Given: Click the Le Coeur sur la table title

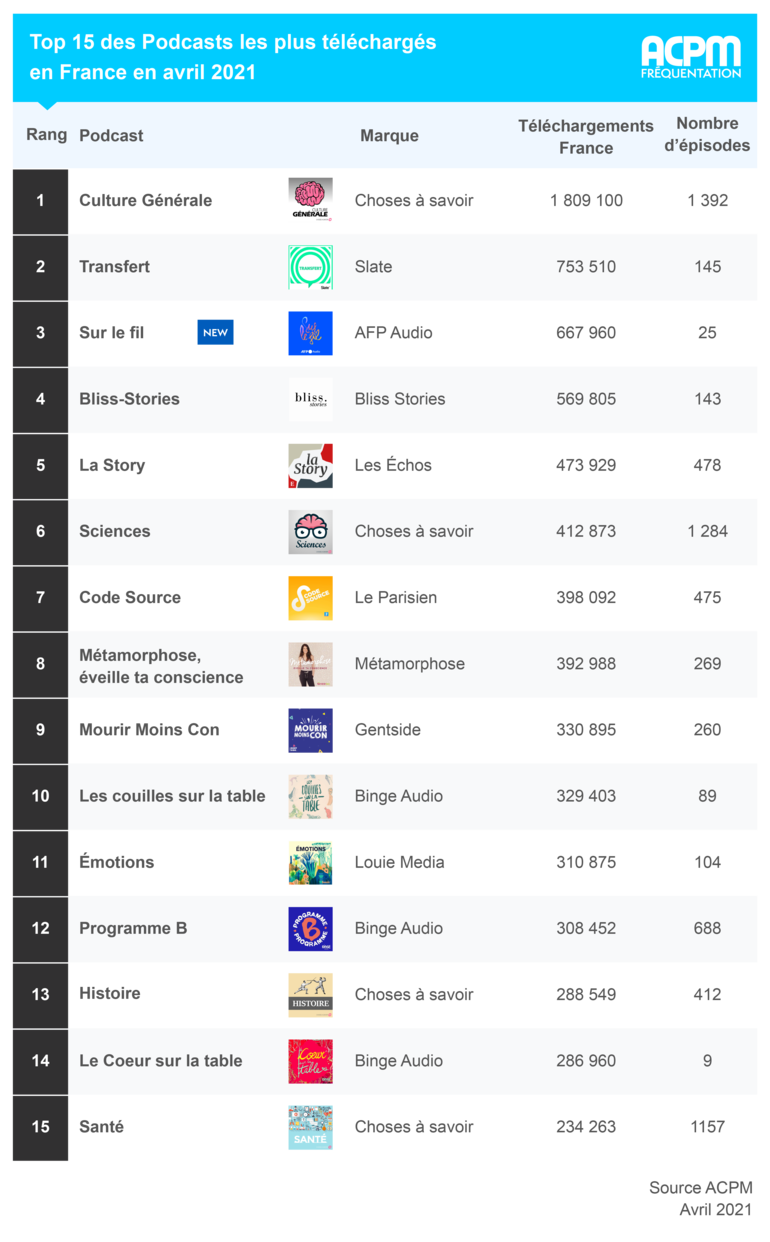Looking at the screenshot, I should click(161, 1060).
